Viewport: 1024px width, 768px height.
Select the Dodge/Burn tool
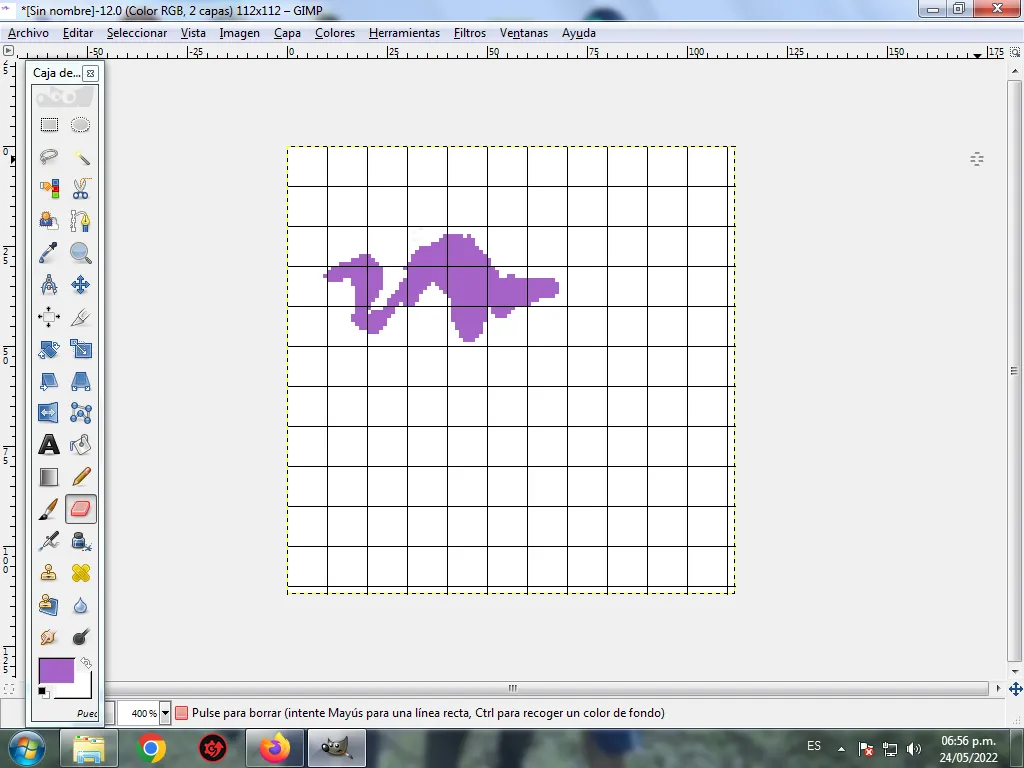point(80,637)
